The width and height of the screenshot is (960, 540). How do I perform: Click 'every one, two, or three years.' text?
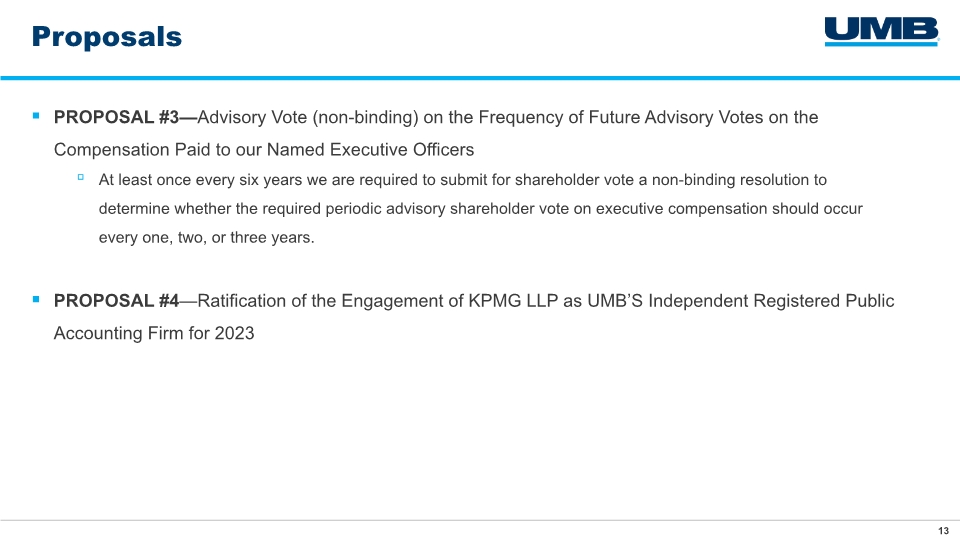(x=206, y=238)
